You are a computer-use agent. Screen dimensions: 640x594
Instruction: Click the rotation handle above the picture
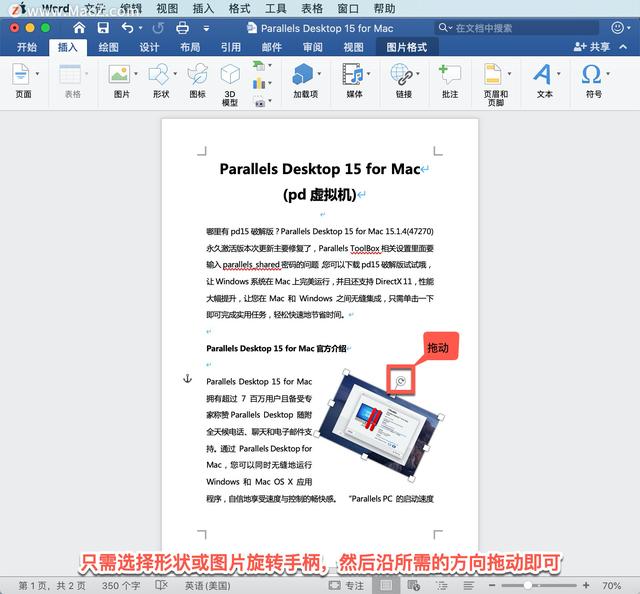click(401, 381)
